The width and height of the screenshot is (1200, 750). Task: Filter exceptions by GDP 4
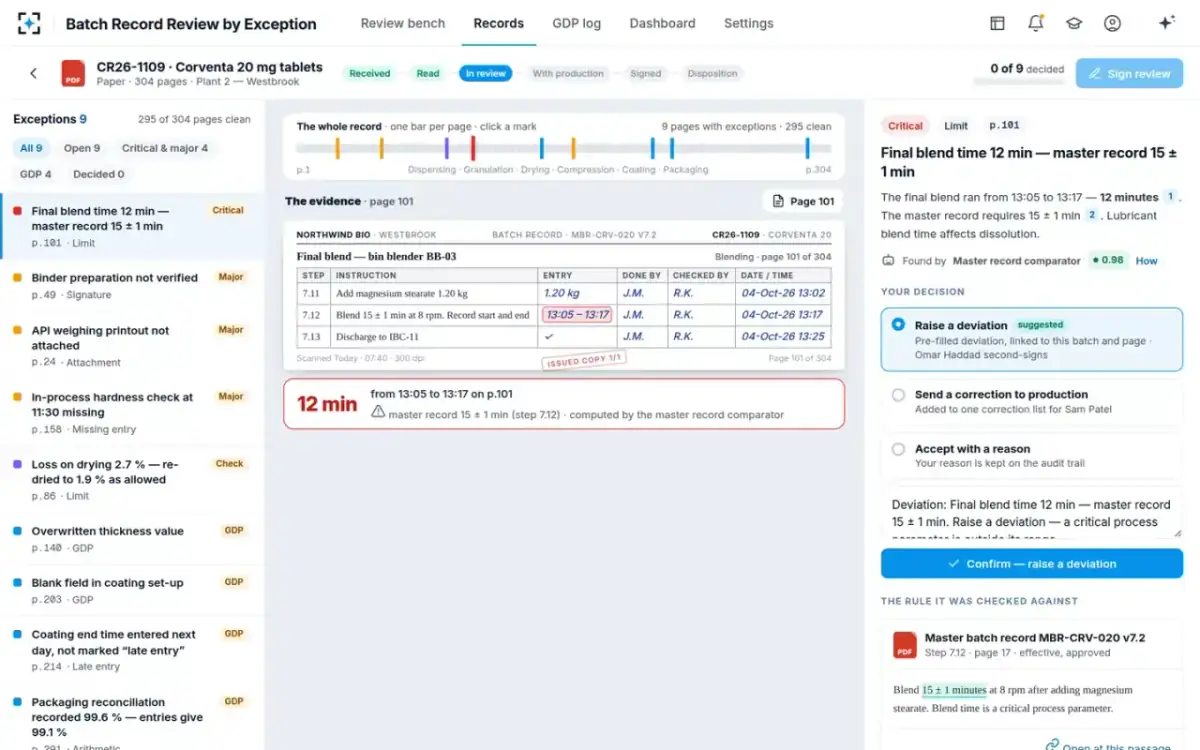(x=36, y=174)
